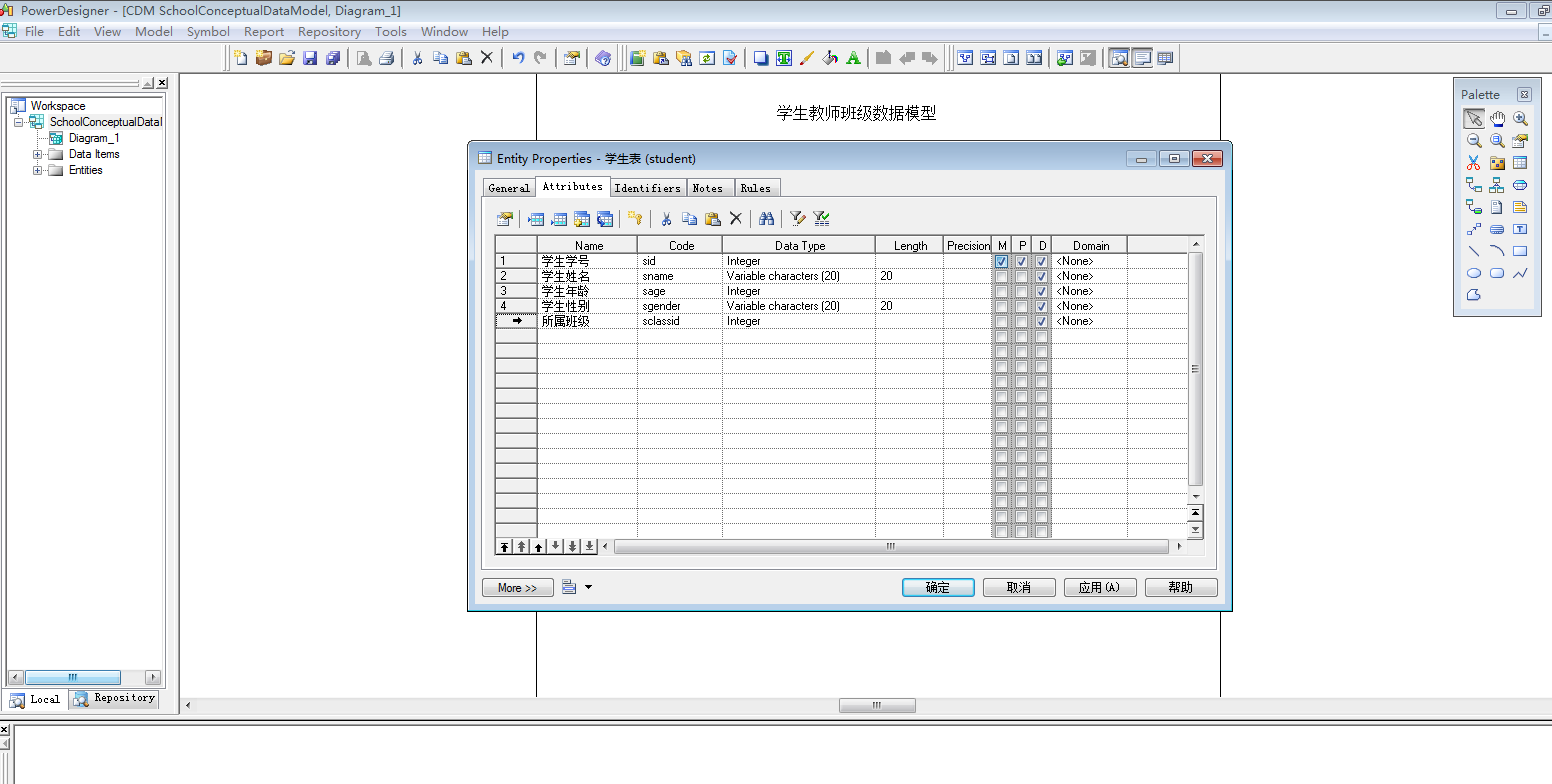Click the diagram canvas horizontal scrollbar thumb

(877, 705)
